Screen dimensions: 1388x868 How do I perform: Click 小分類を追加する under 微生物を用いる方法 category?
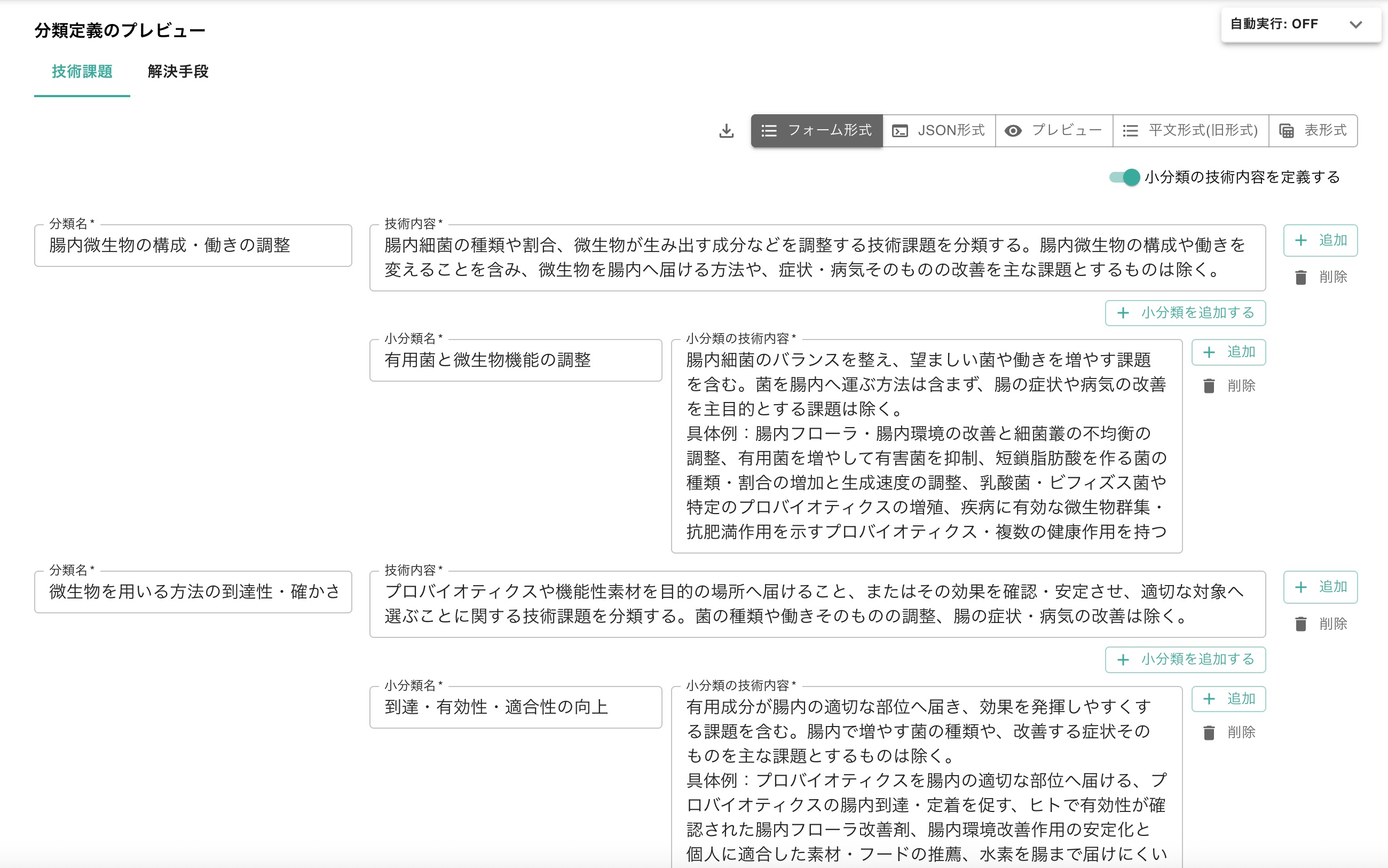[1185, 660]
